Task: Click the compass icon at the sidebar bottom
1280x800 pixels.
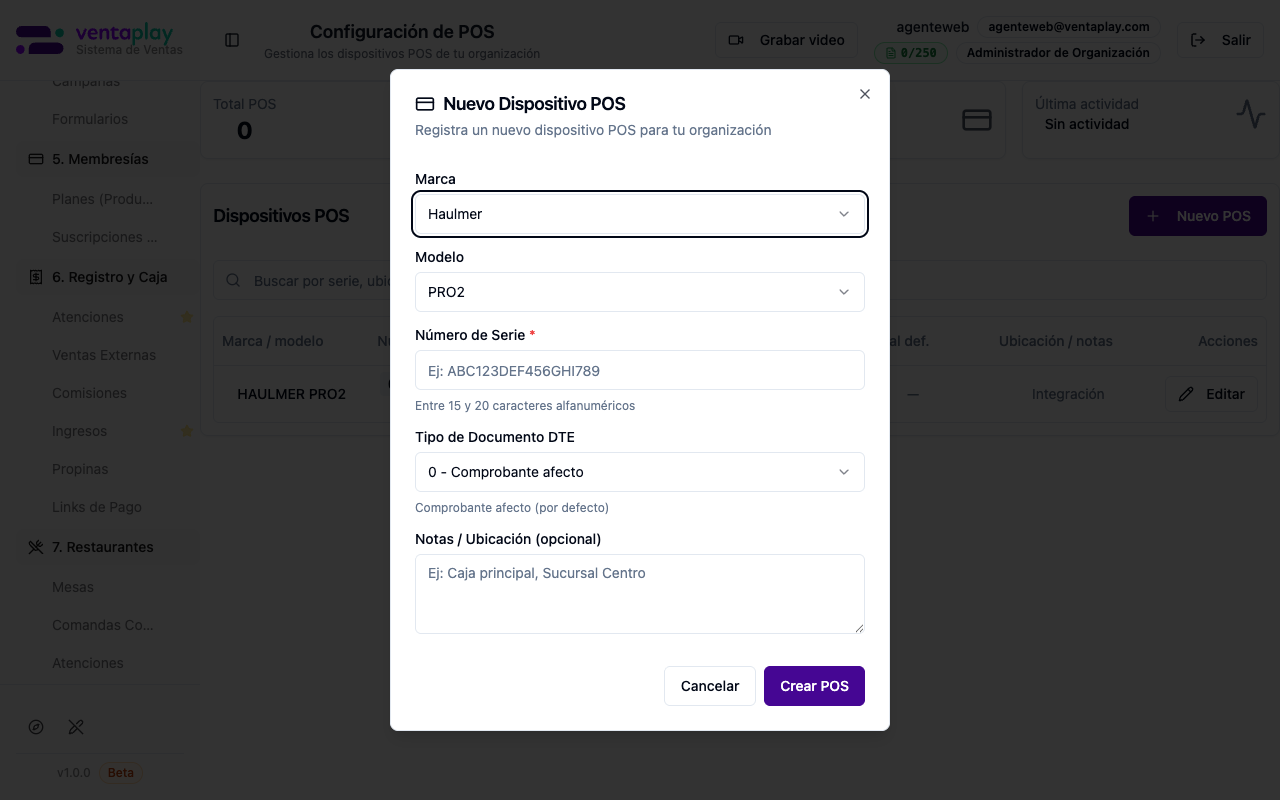Action: 36,727
